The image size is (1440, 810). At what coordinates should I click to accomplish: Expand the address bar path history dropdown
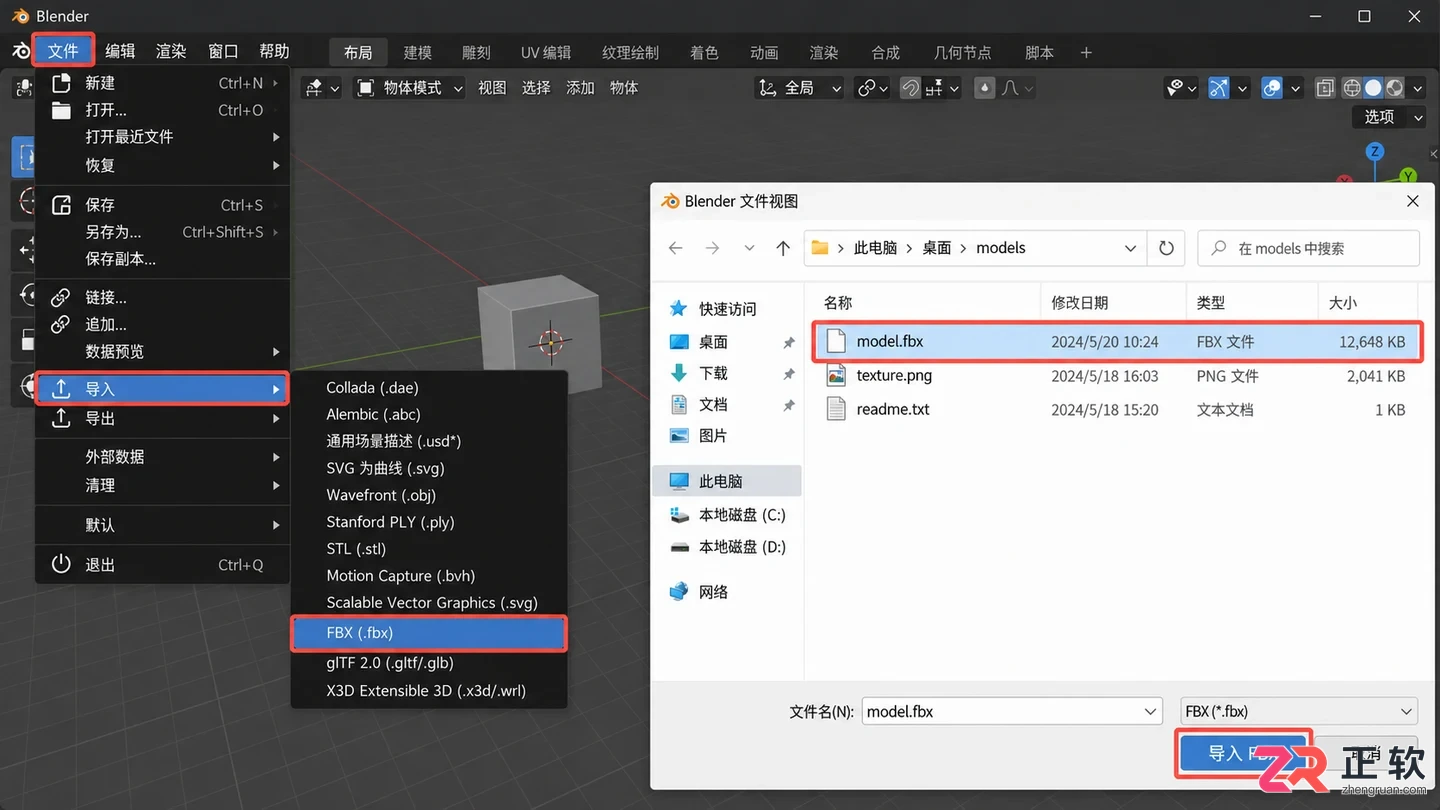coord(1130,248)
